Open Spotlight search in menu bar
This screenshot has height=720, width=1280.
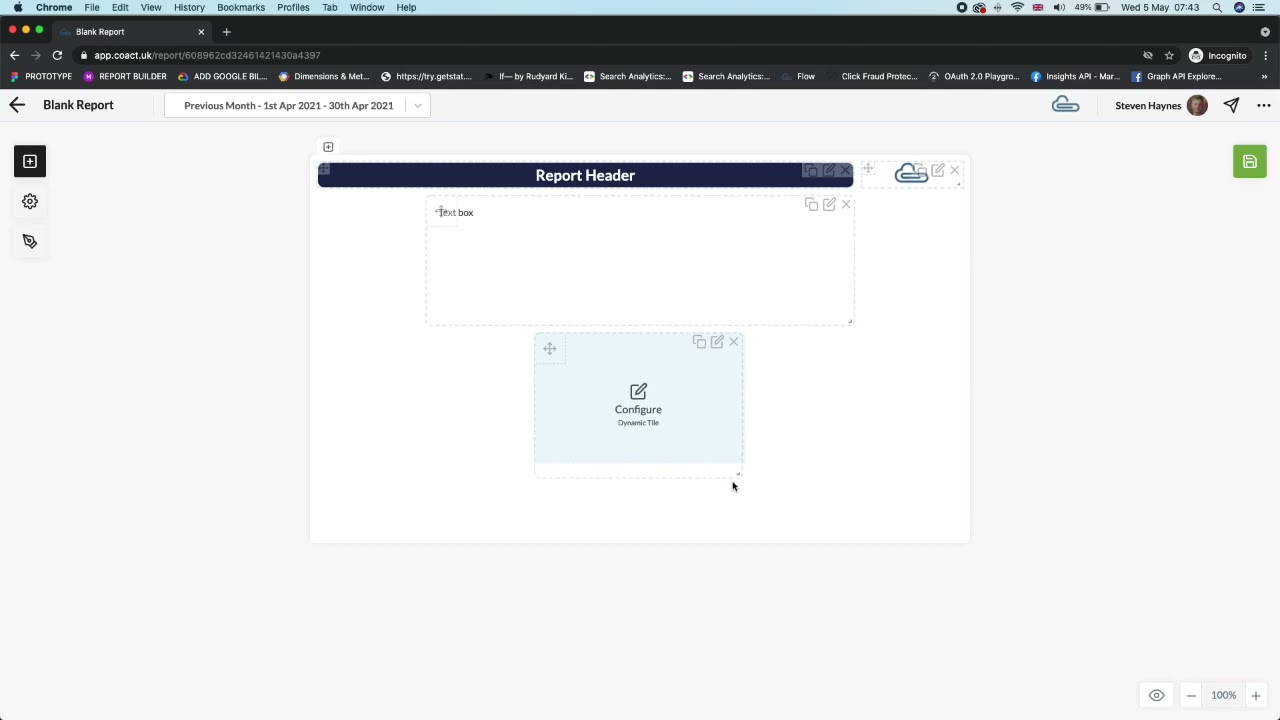tap(1217, 7)
